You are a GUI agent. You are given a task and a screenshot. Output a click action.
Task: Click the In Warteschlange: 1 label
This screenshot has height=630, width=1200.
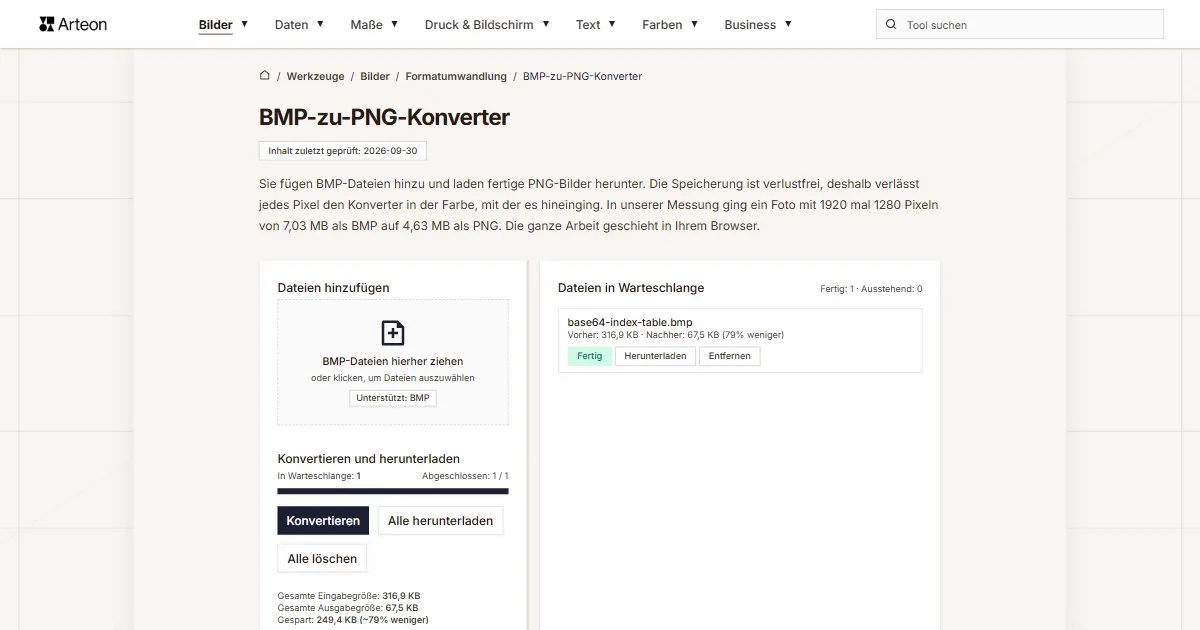pyautogui.click(x=319, y=476)
